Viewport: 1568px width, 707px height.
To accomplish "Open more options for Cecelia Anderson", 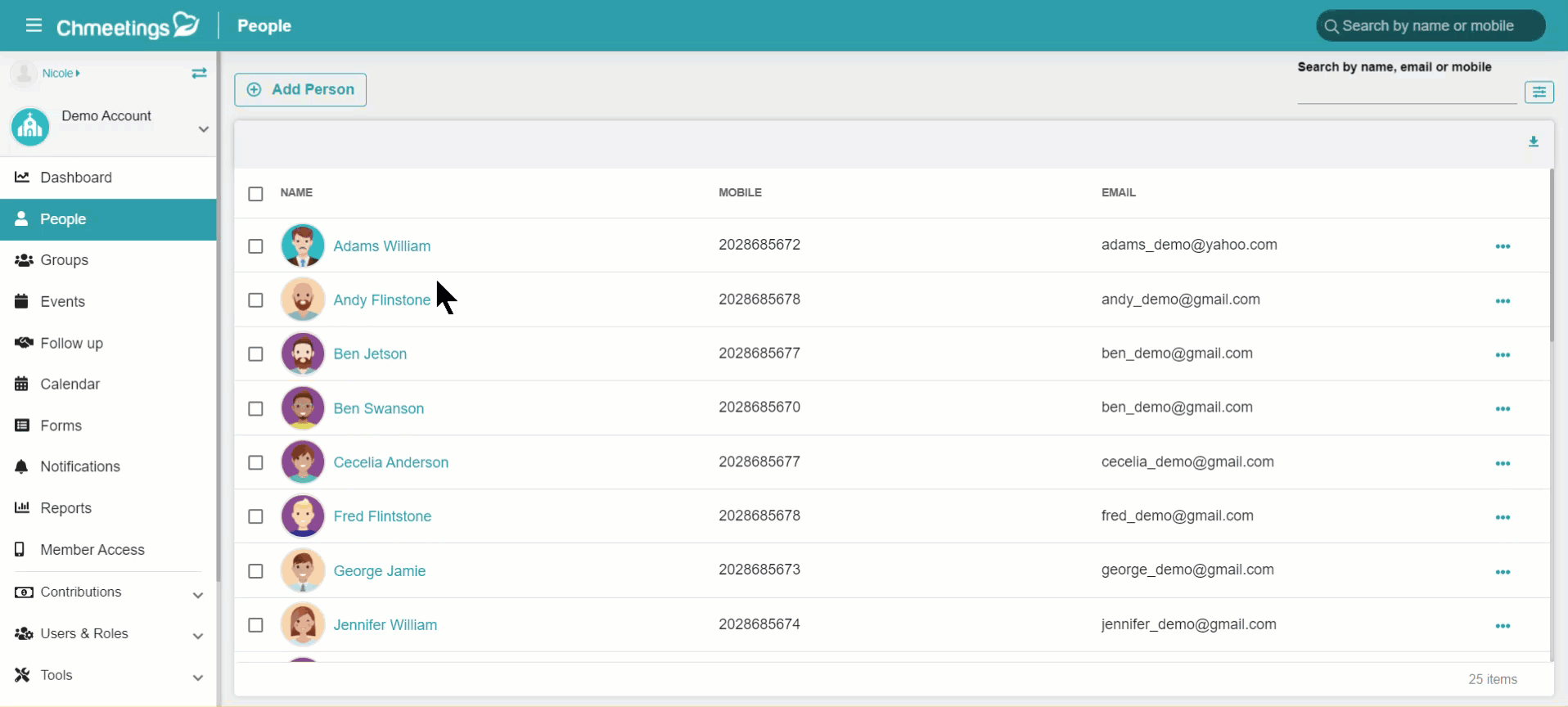I will pyautogui.click(x=1503, y=463).
